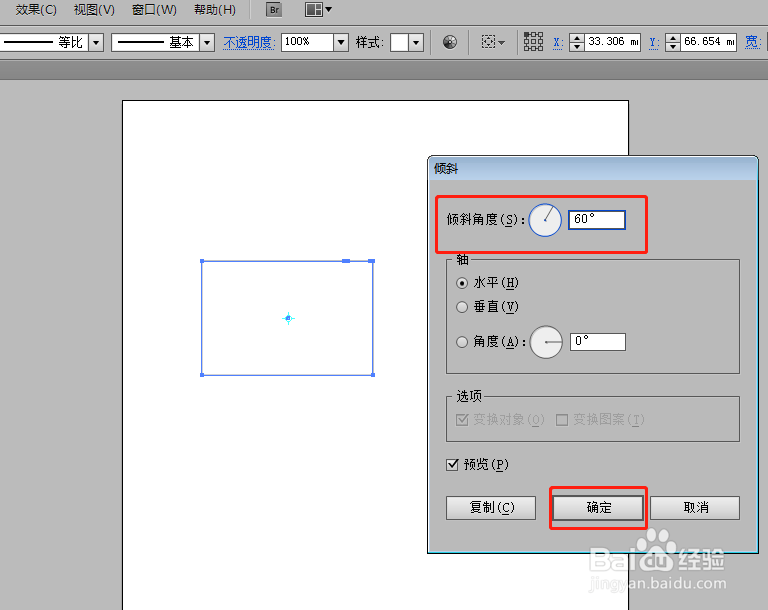Image resolution: width=768 pixels, height=610 pixels.
Task: Expand the 基本 brush definition dropdown
Action: click(207, 43)
